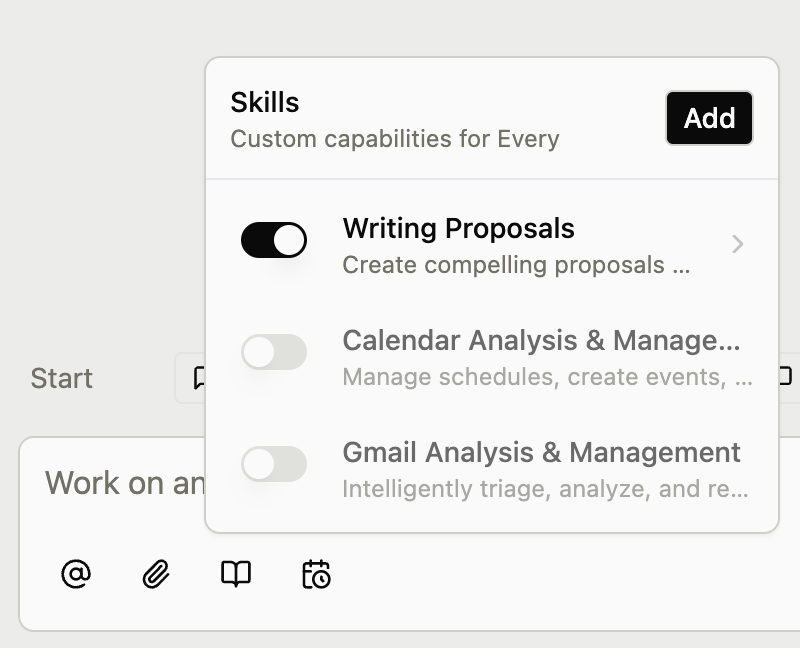Click the Start label
The height and width of the screenshot is (648, 800).
(61, 378)
